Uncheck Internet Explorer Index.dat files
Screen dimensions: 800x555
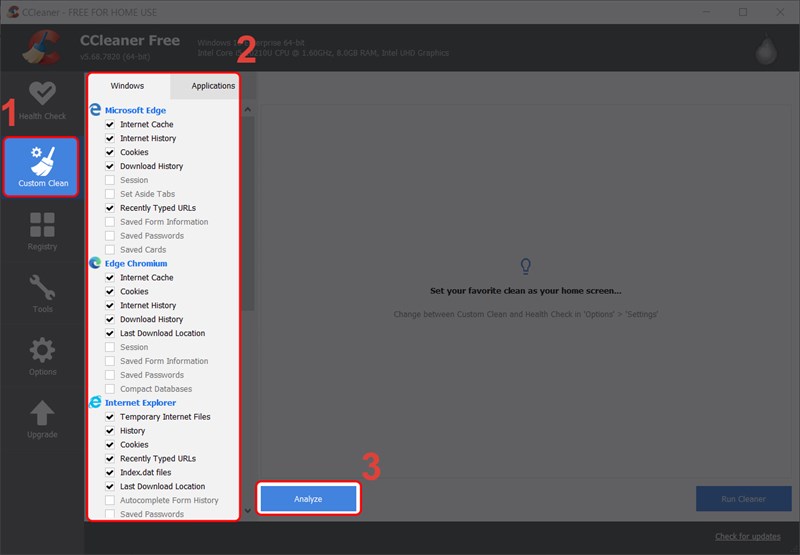pyautogui.click(x=110, y=472)
